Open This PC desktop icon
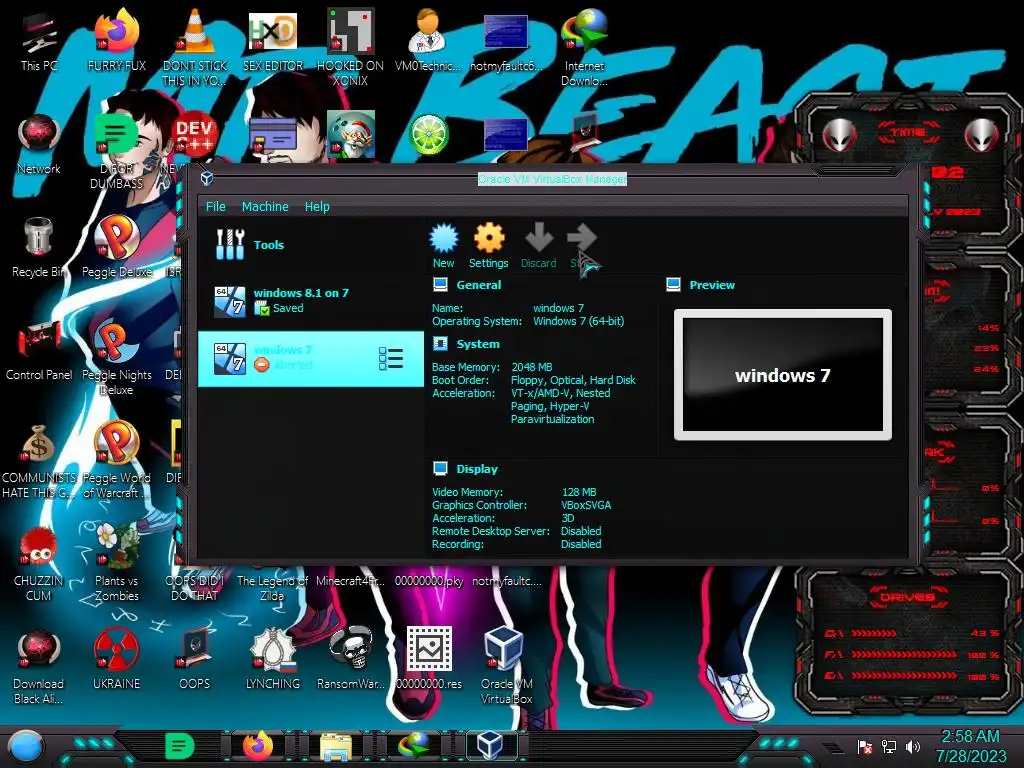This screenshot has height=768, width=1024. point(39,42)
